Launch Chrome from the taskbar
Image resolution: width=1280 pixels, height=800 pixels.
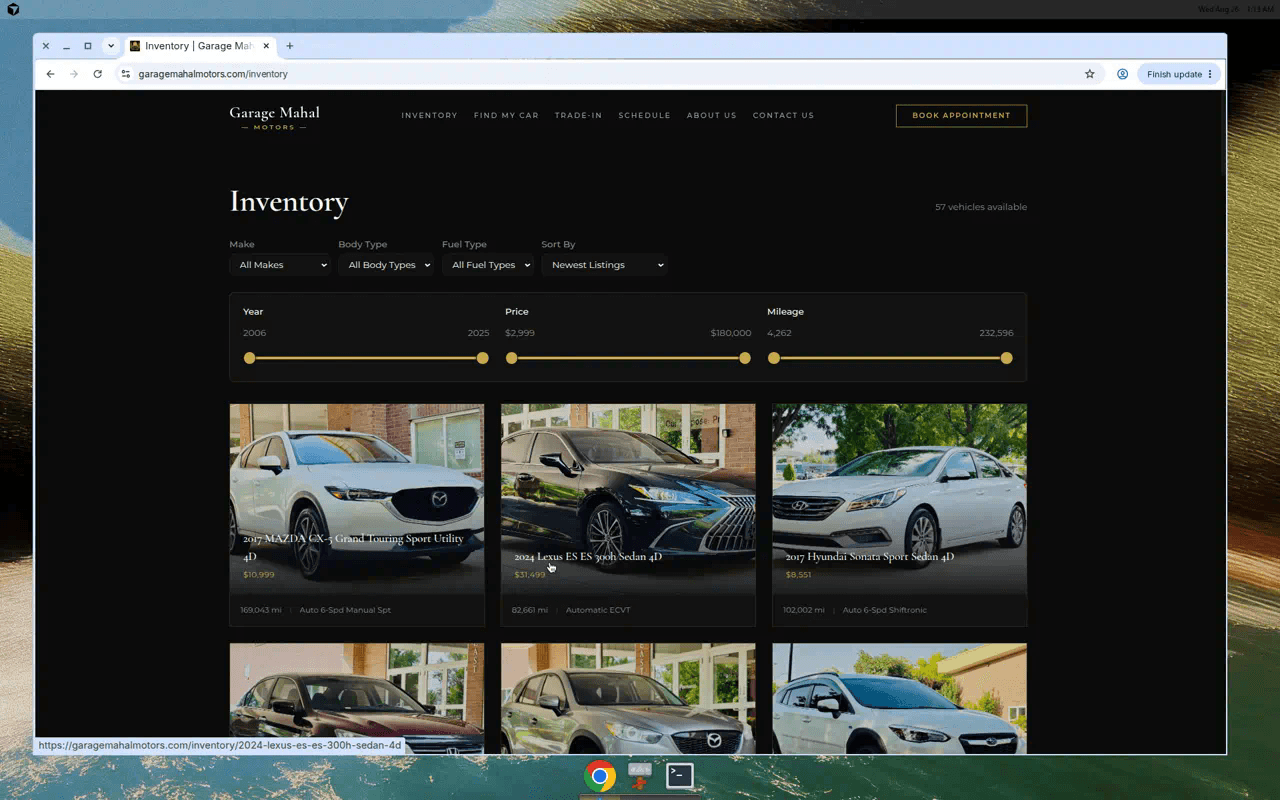600,776
